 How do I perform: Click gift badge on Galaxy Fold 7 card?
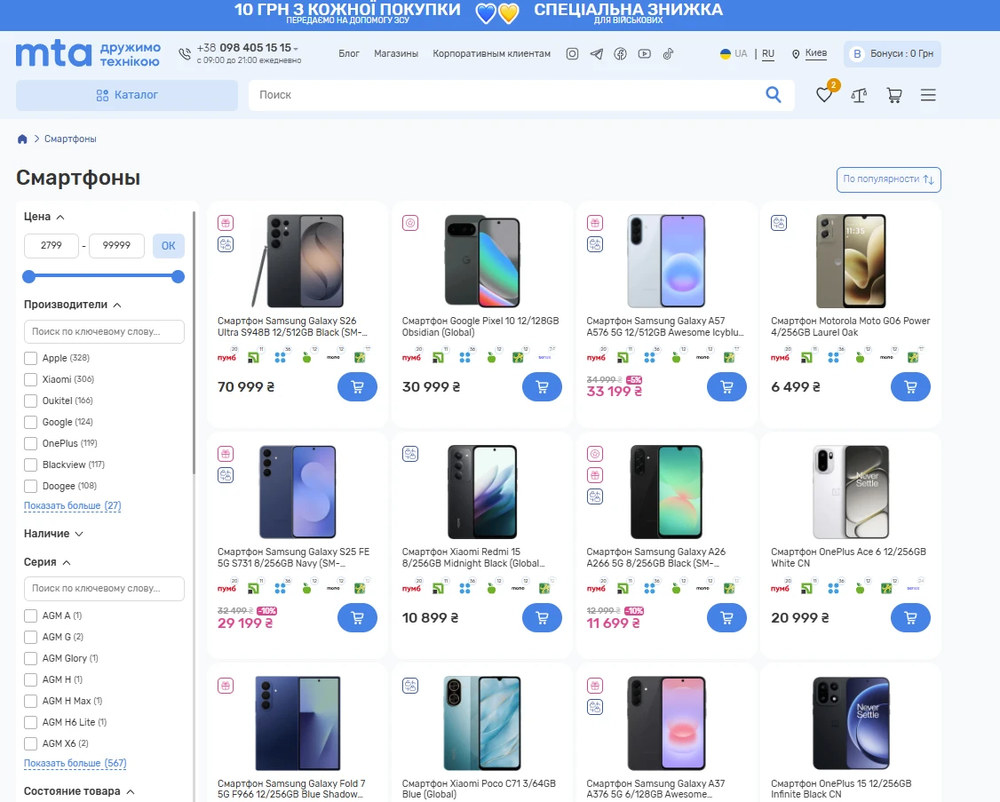pyautogui.click(x=226, y=686)
